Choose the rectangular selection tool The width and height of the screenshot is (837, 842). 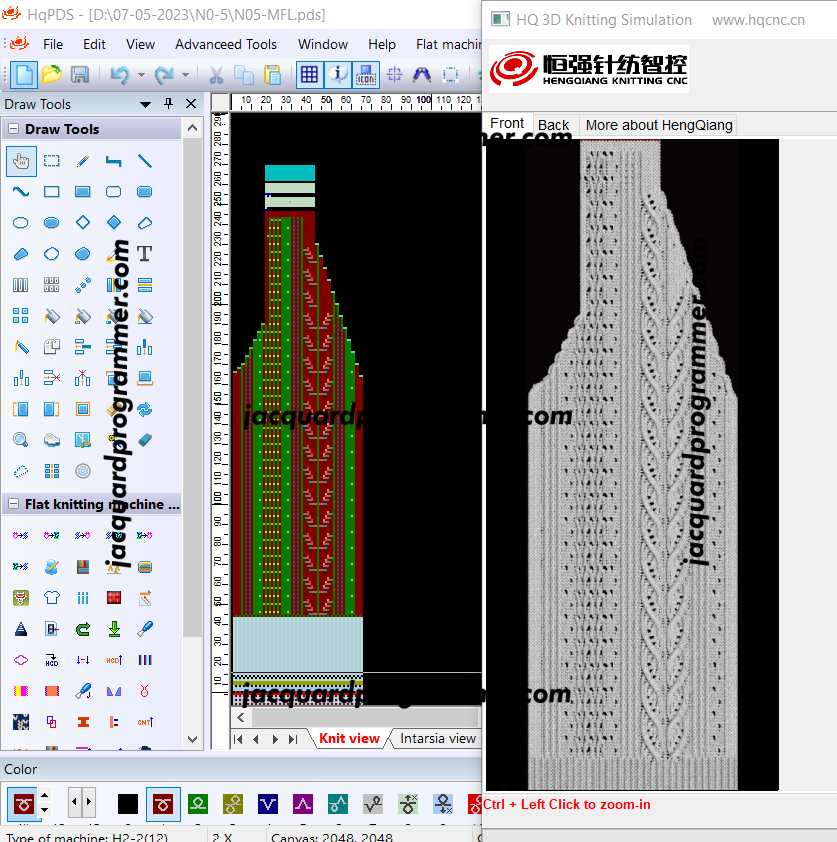click(x=52, y=161)
